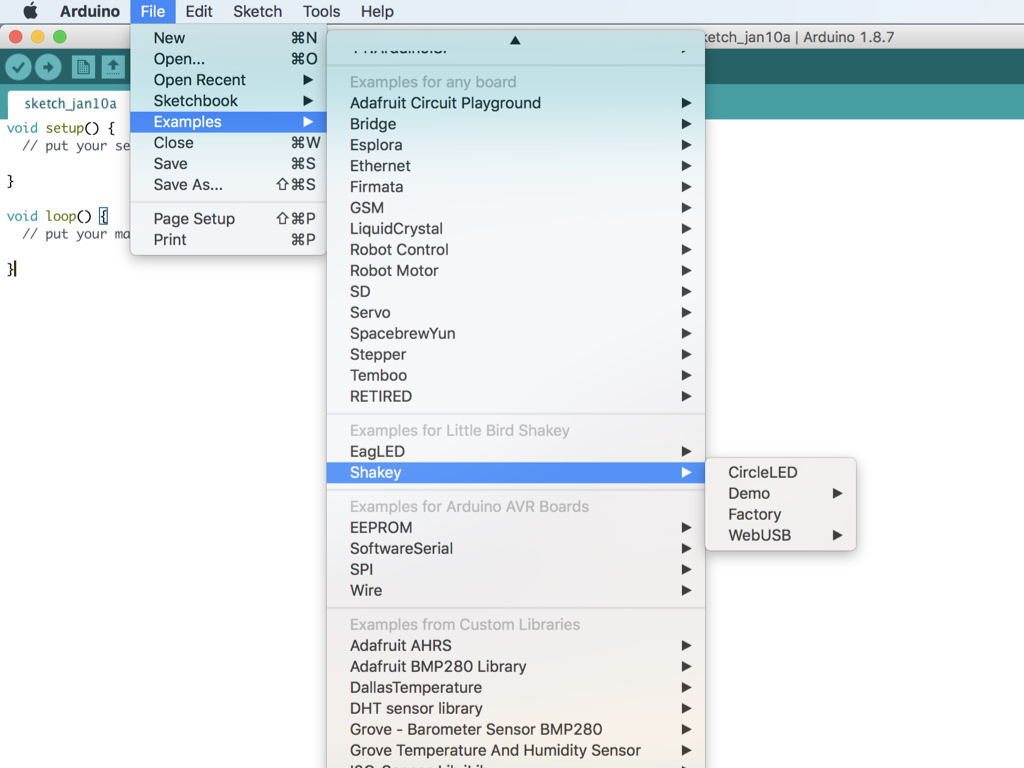Choose Page Setup from File menu
The width and height of the screenshot is (1024, 768).
pos(228,219)
